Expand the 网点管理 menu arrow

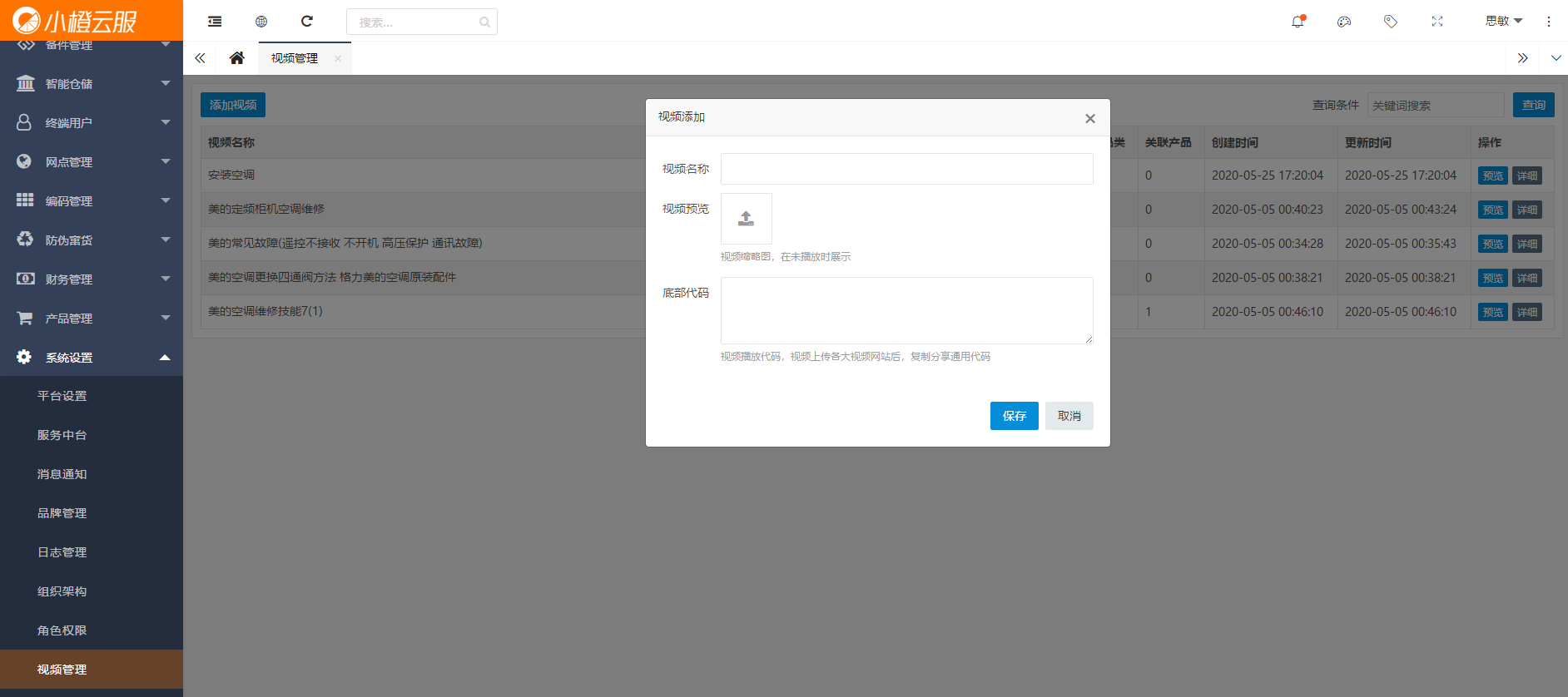click(x=165, y=161)
